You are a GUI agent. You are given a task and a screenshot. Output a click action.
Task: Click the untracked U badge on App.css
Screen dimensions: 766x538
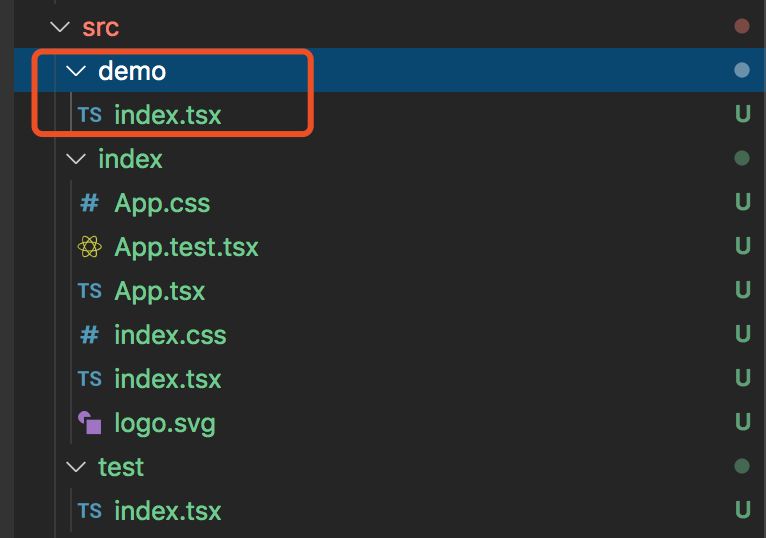click(742, 203)
